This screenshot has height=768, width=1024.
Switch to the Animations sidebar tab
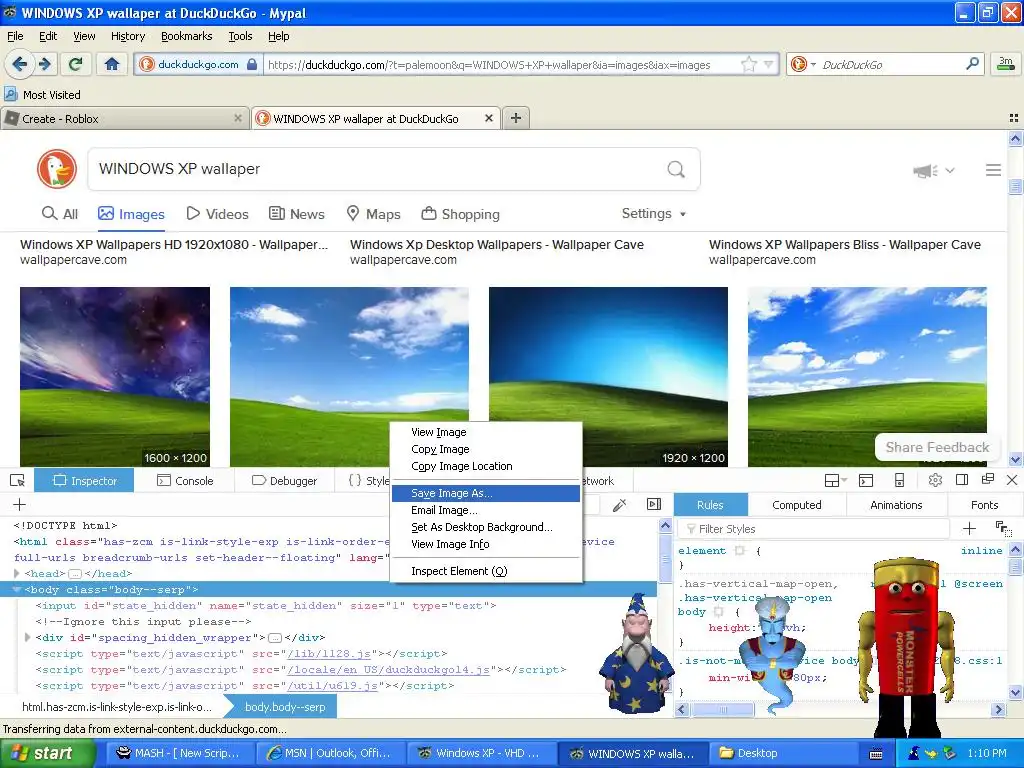coord(896,505)
